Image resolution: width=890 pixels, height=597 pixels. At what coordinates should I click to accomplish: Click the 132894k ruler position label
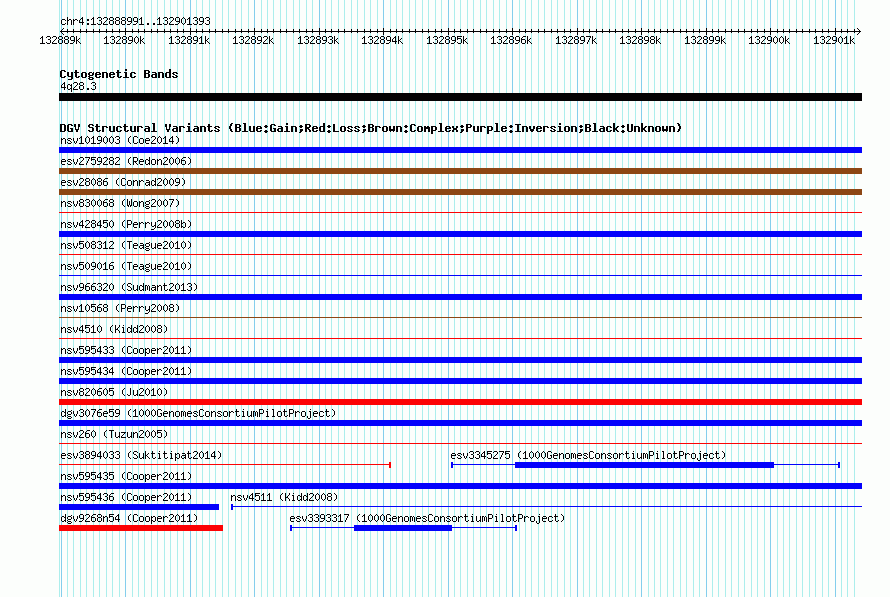pyautogui.click(x=382, y=40)
